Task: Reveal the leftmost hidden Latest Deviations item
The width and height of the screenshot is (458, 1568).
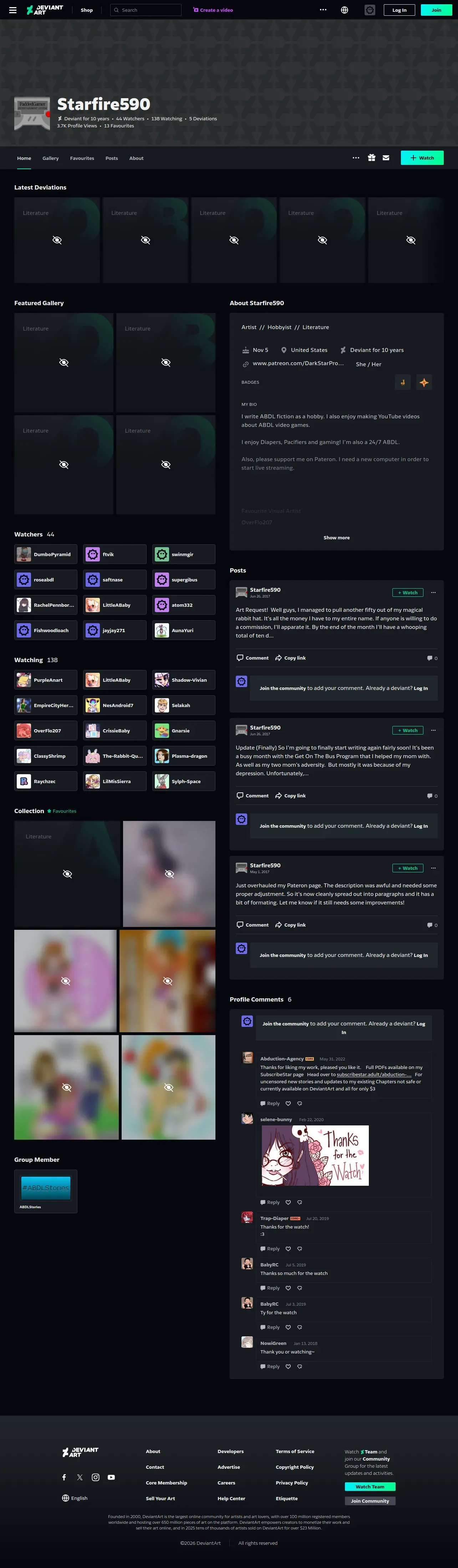Action: [x=57, y=240]
